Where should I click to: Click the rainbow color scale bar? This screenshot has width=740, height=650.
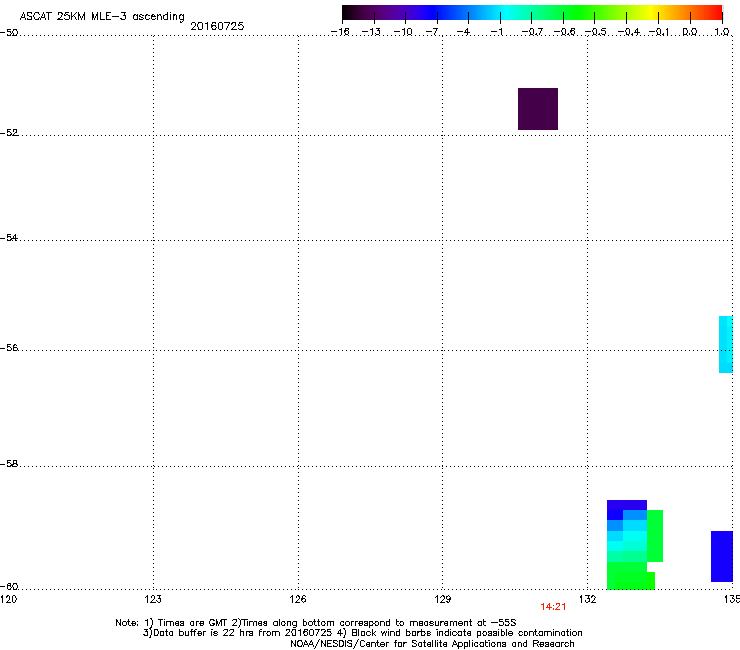pyautogui.click(x=532, y=12)
